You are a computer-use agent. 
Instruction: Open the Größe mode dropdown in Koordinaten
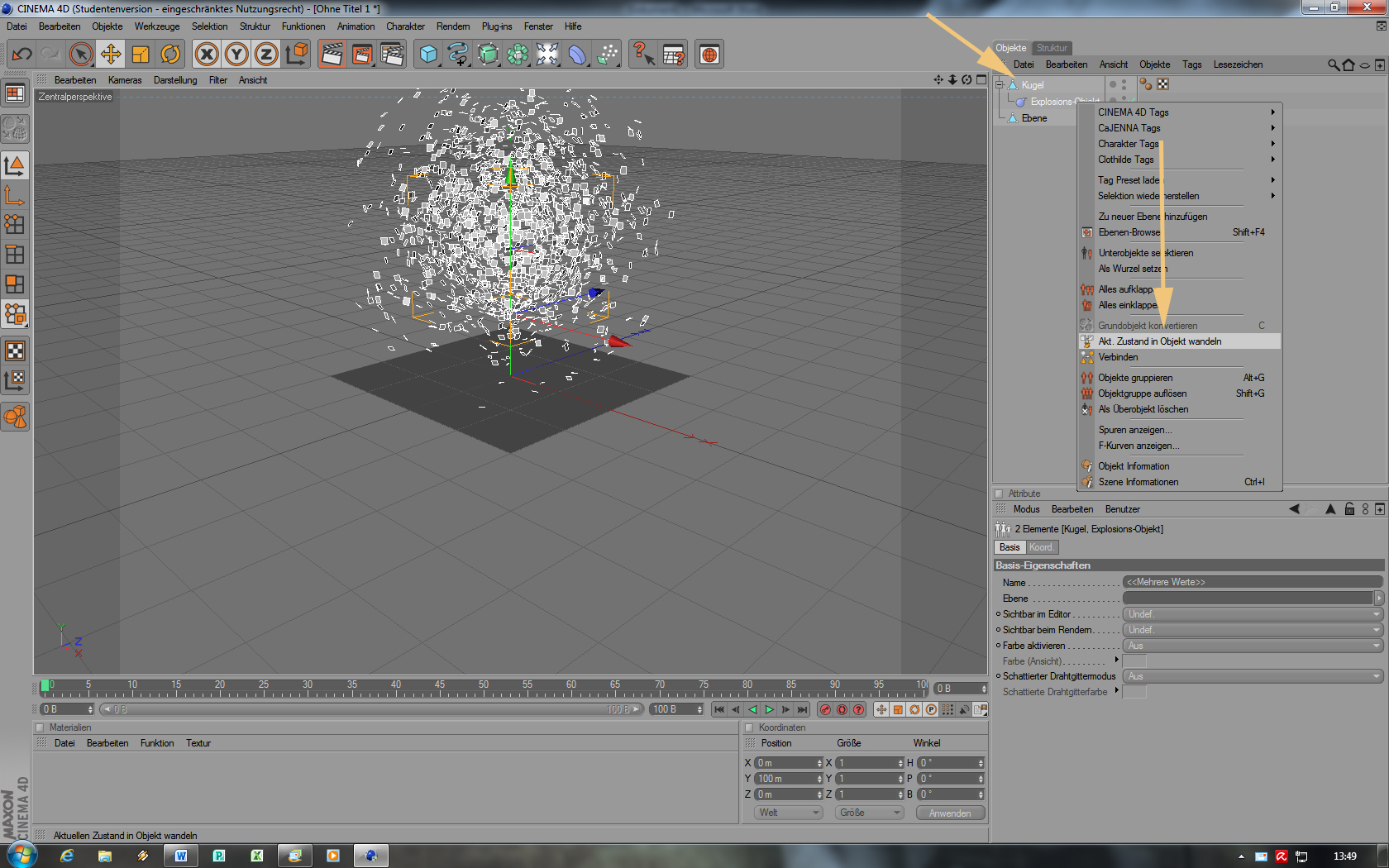pyautogui.click(x=869, y=813)
